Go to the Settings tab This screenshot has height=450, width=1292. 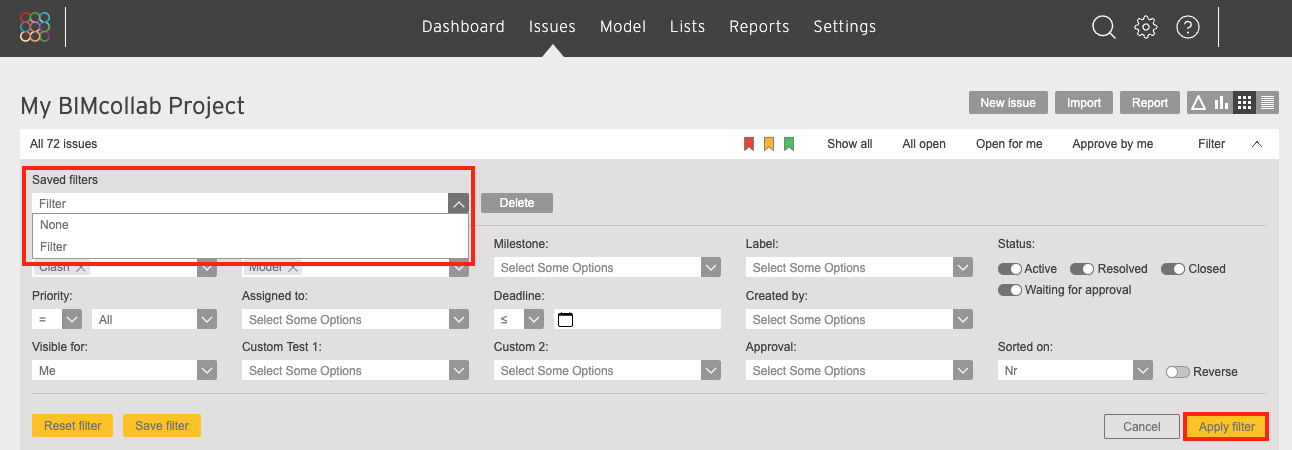[845, 27]
